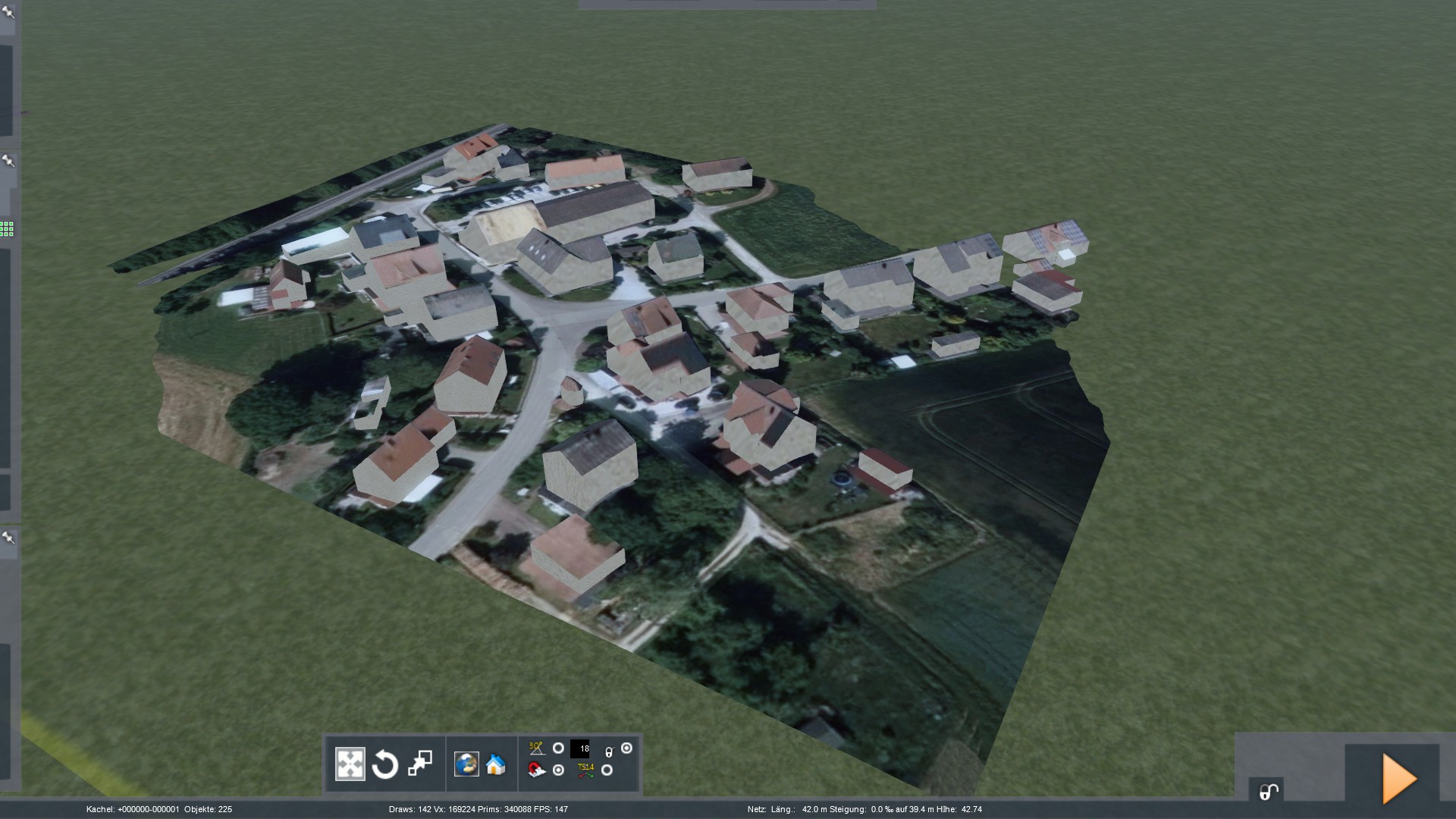
Task: Expand the top-left pinned side panel
Action: pyautogui.click(x=8, y=12)
